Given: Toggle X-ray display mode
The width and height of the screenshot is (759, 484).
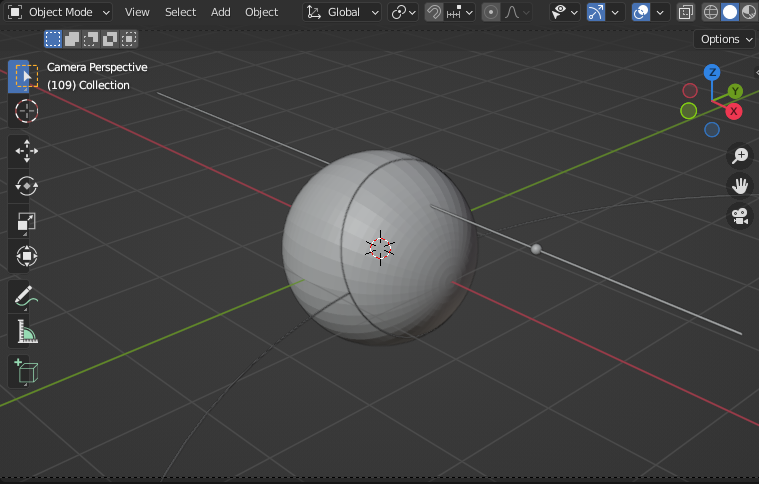Looking at the screenshot, I should [x=686, y=12].
